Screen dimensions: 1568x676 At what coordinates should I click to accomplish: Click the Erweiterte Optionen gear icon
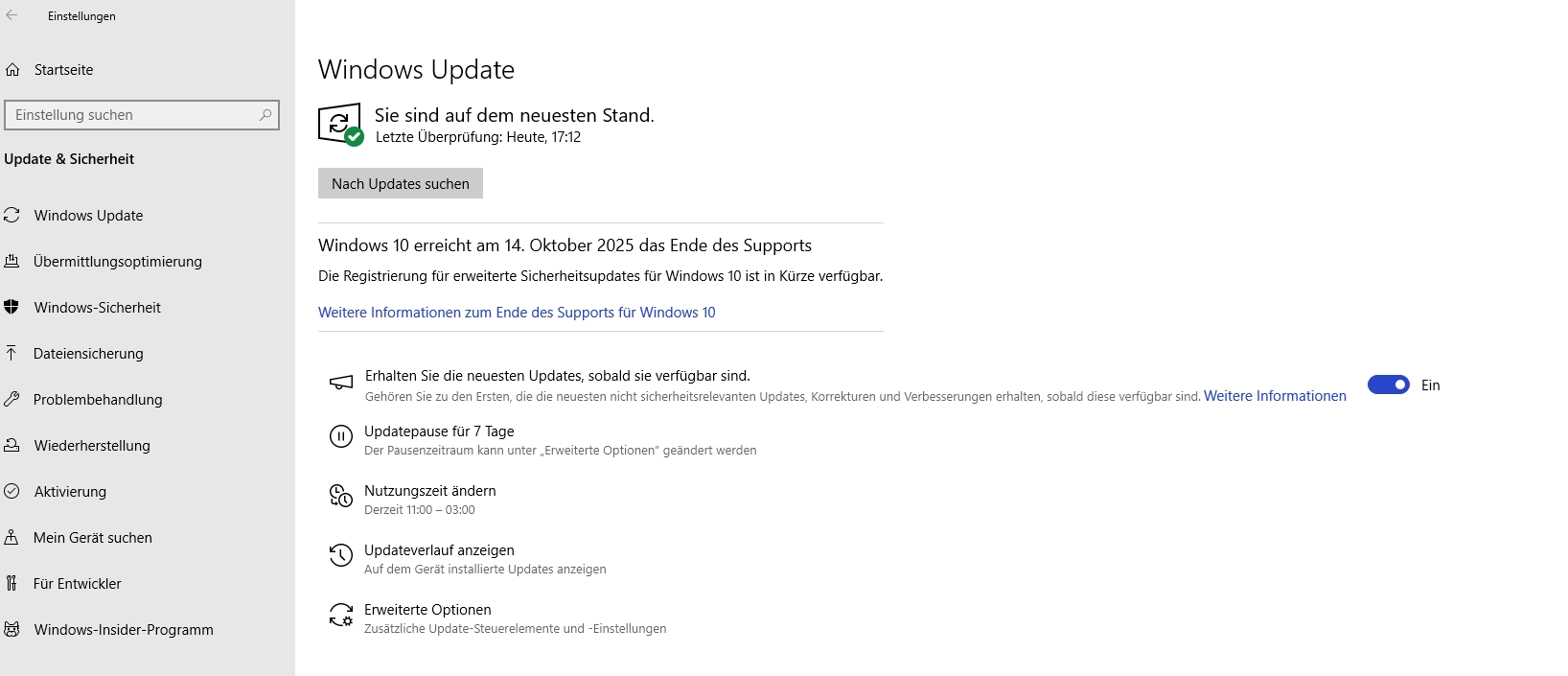click(341, 617)
